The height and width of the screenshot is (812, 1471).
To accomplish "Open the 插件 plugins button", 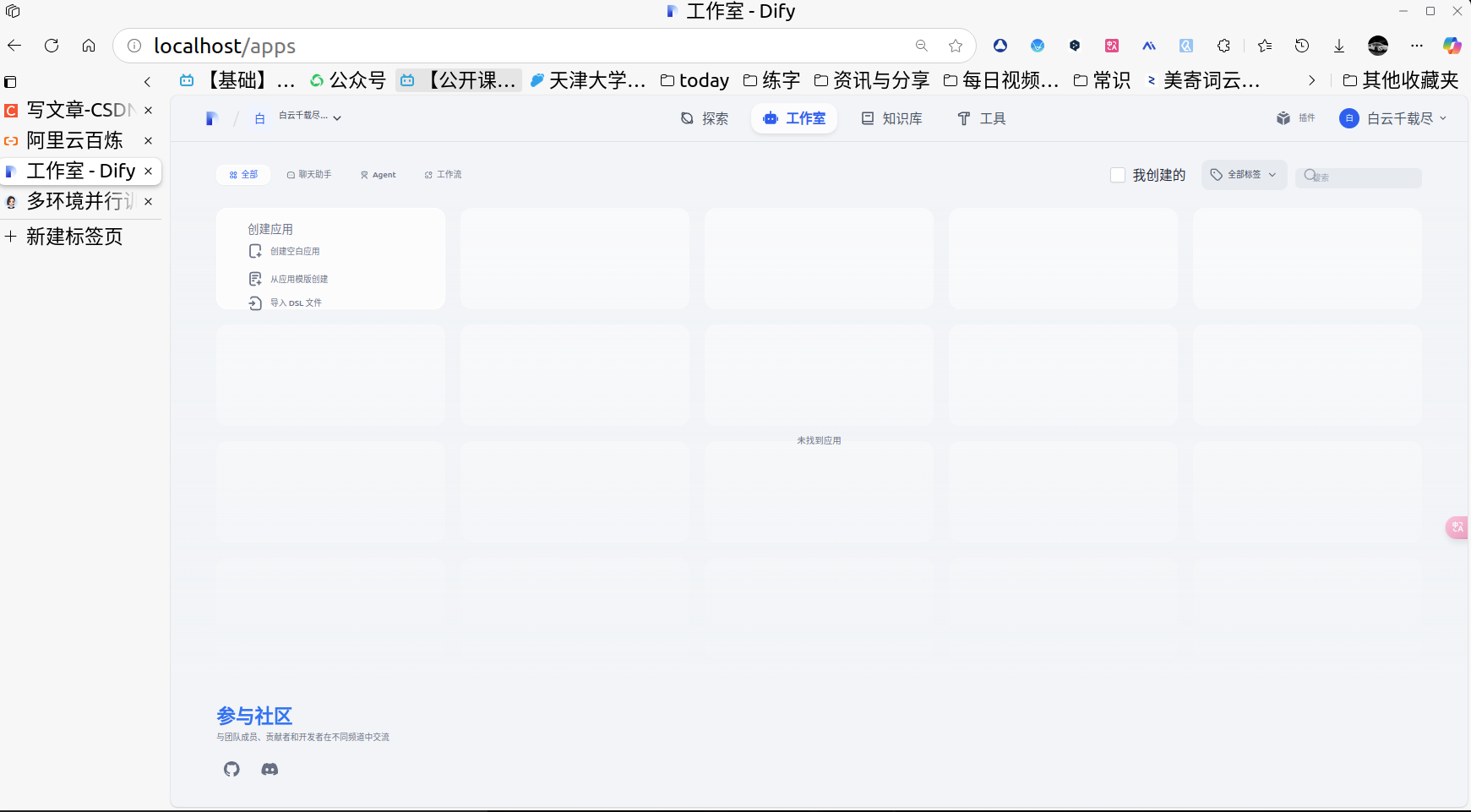I will (x=1296, y=118).
